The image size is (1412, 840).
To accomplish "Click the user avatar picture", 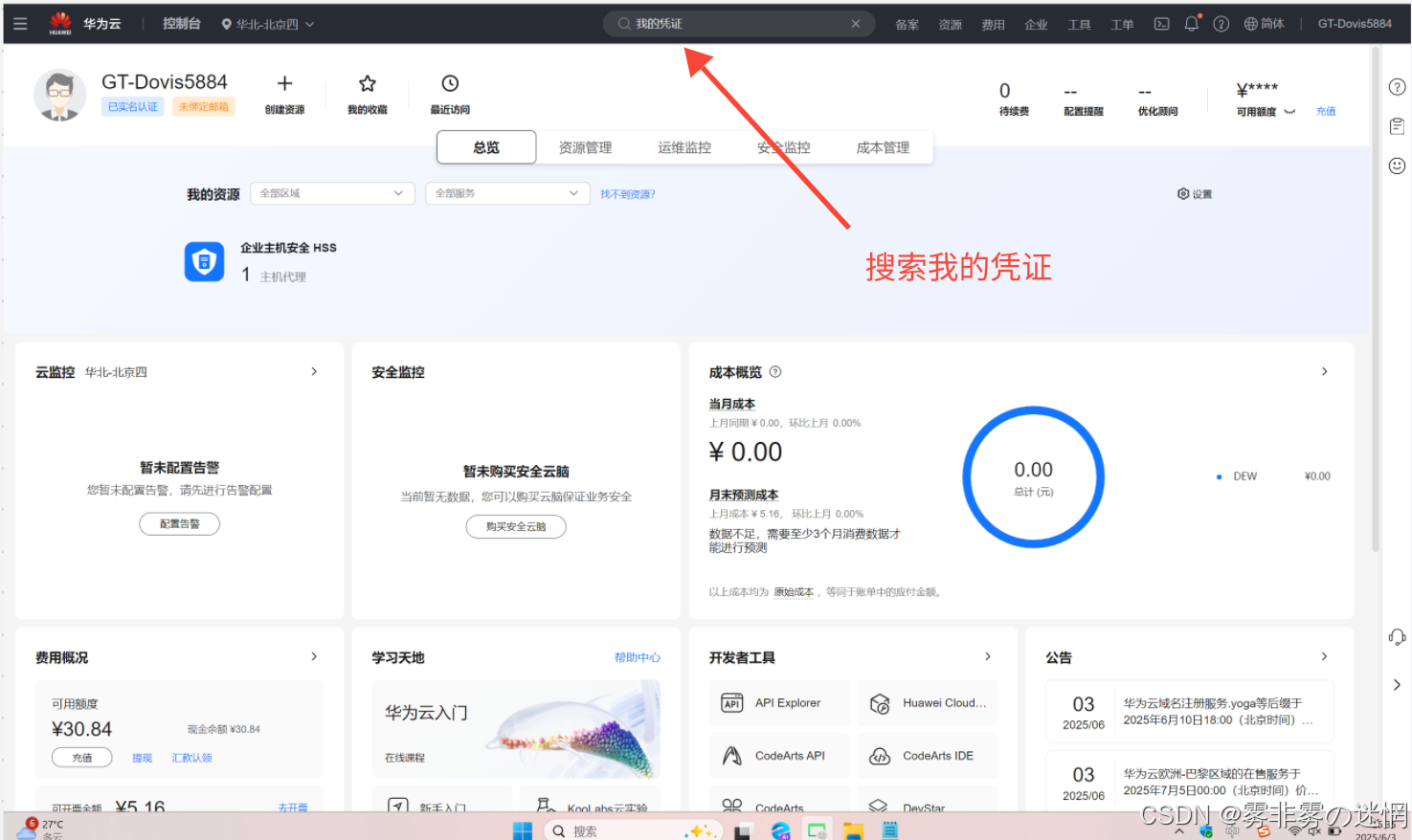I will 59,95.
